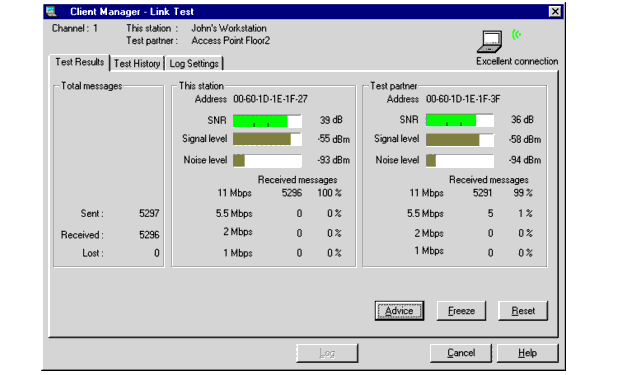The width and height of the screenshot is (618, 375).
Task: Click the Advice button
Action: (399, 311)
